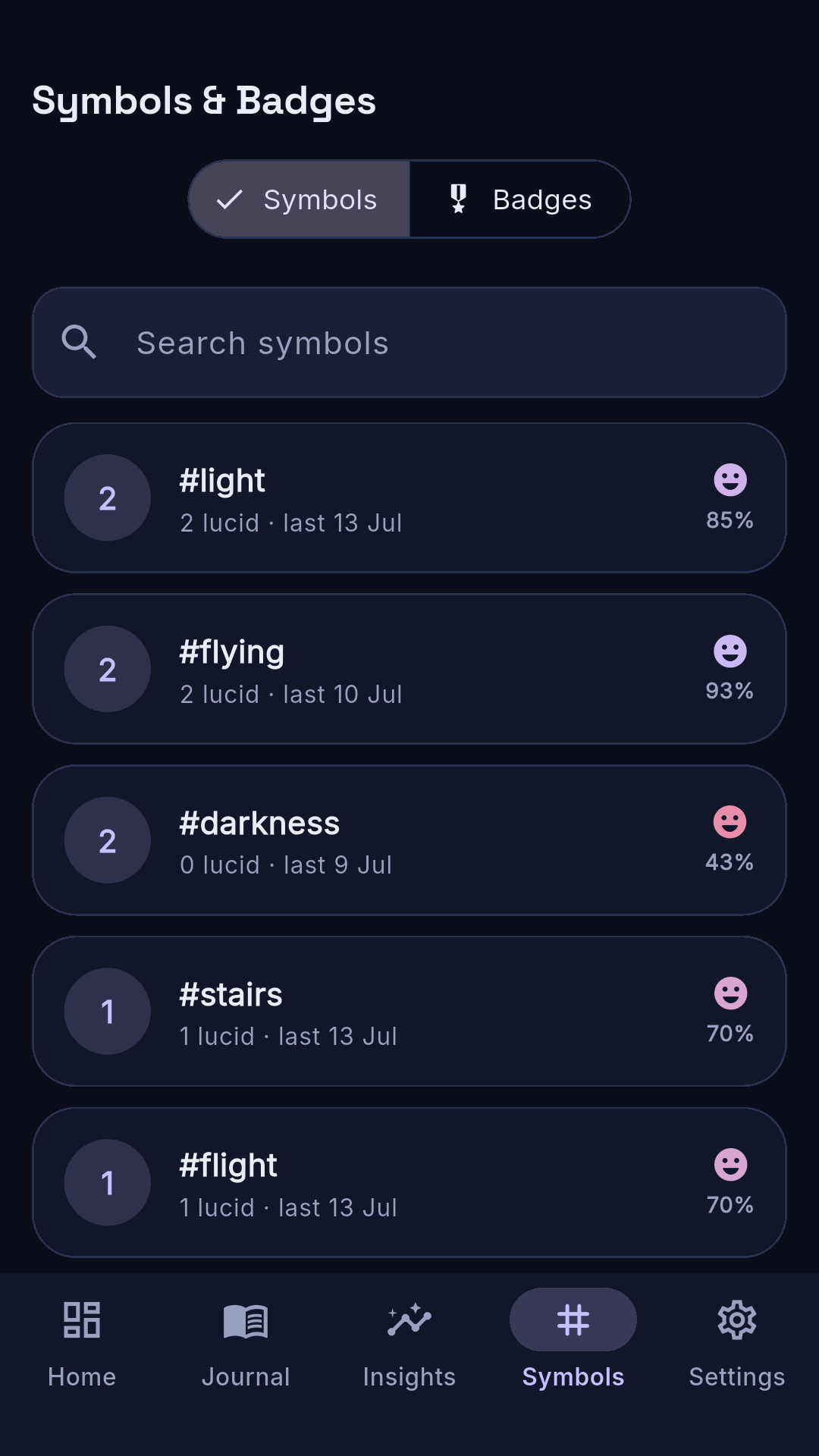Tap the Journal tab label
This screenshot has height=1456, width=819.
point(246,1376)
